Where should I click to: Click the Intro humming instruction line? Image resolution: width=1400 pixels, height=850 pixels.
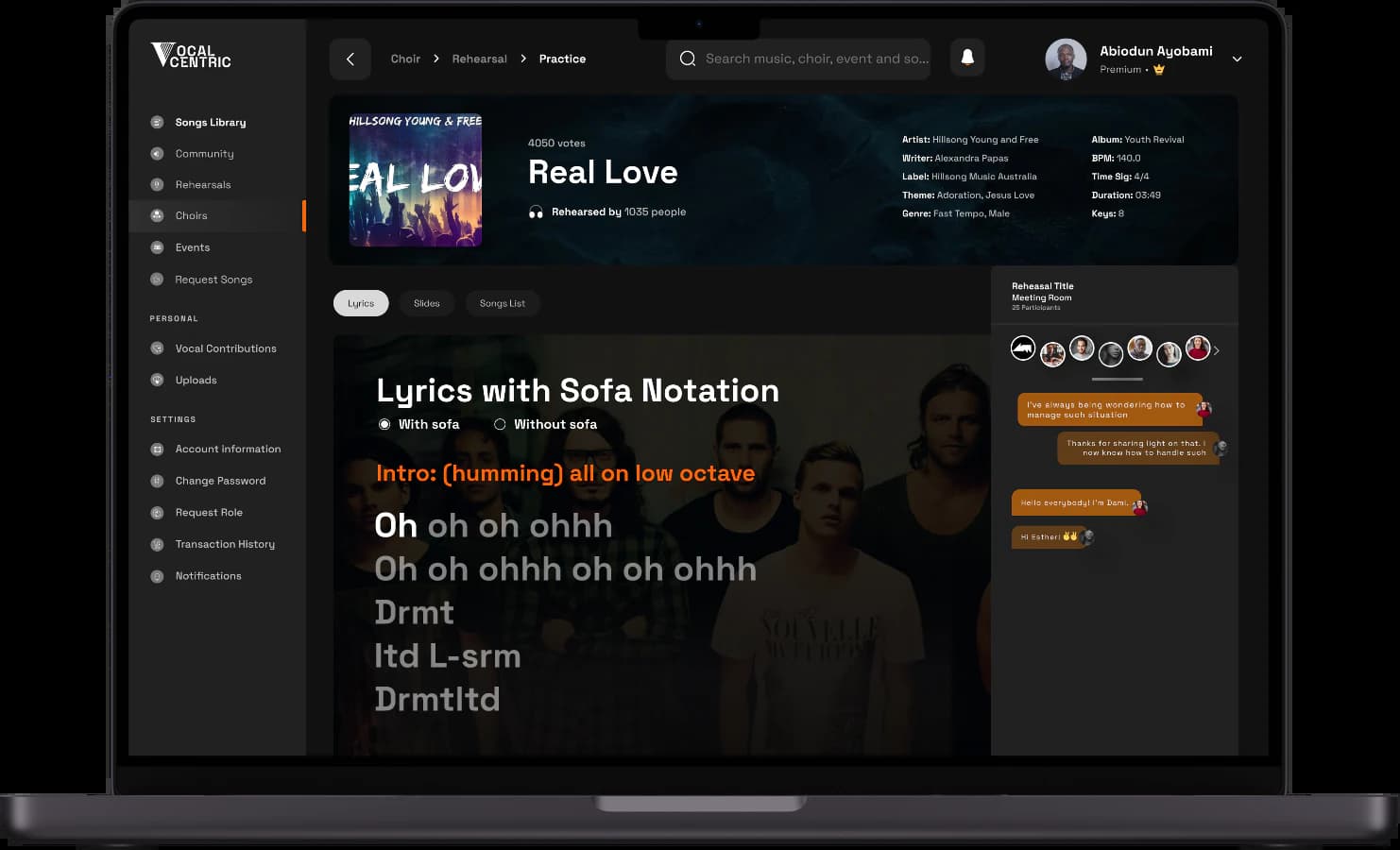pos(565,473)
